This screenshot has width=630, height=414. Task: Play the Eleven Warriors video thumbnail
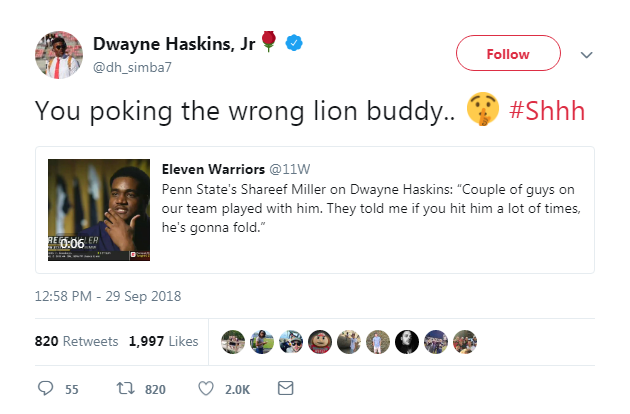[92, 210]
